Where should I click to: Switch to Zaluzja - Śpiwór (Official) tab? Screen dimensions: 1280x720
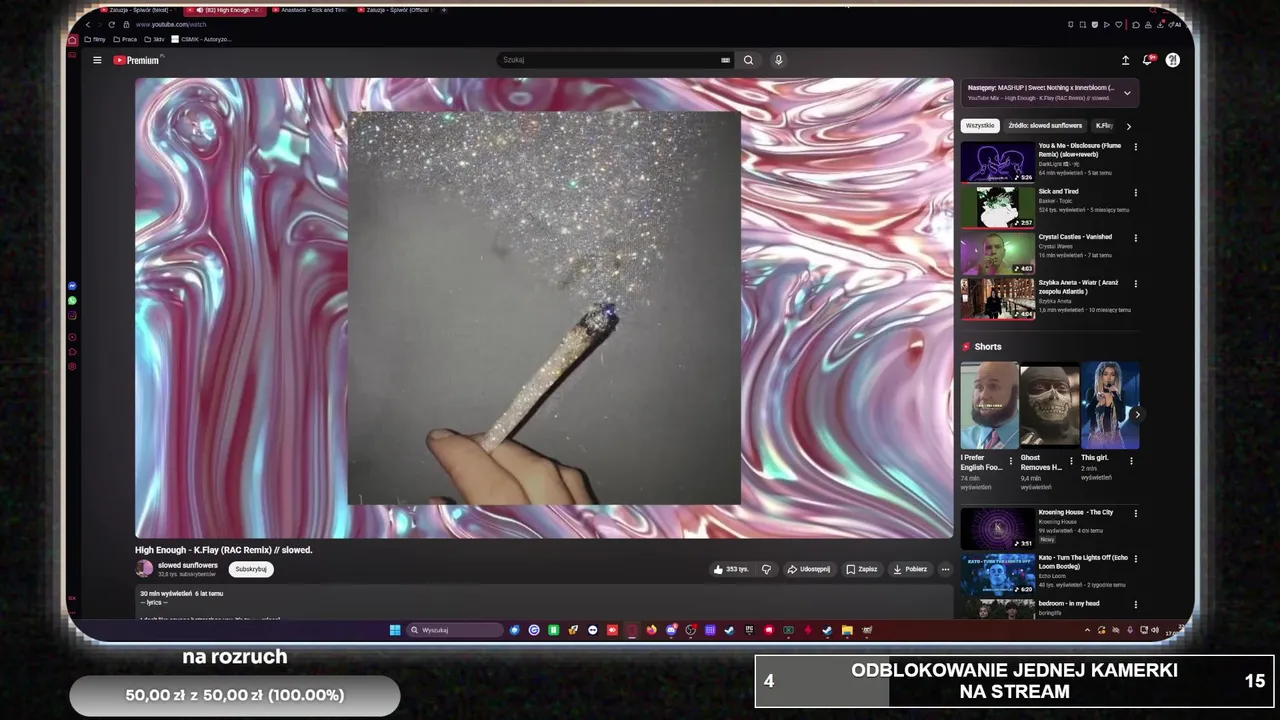(397, 10)
